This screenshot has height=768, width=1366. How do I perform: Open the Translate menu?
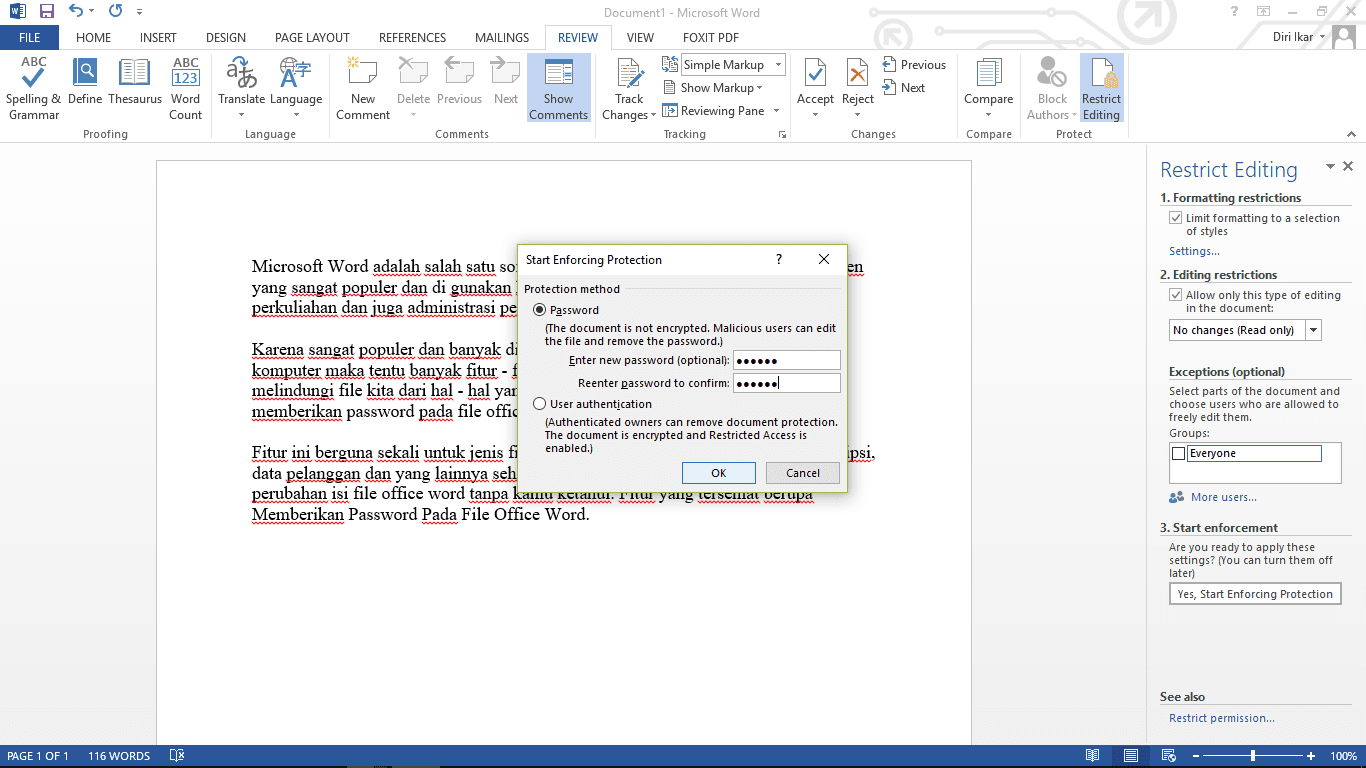coord(241,88)
